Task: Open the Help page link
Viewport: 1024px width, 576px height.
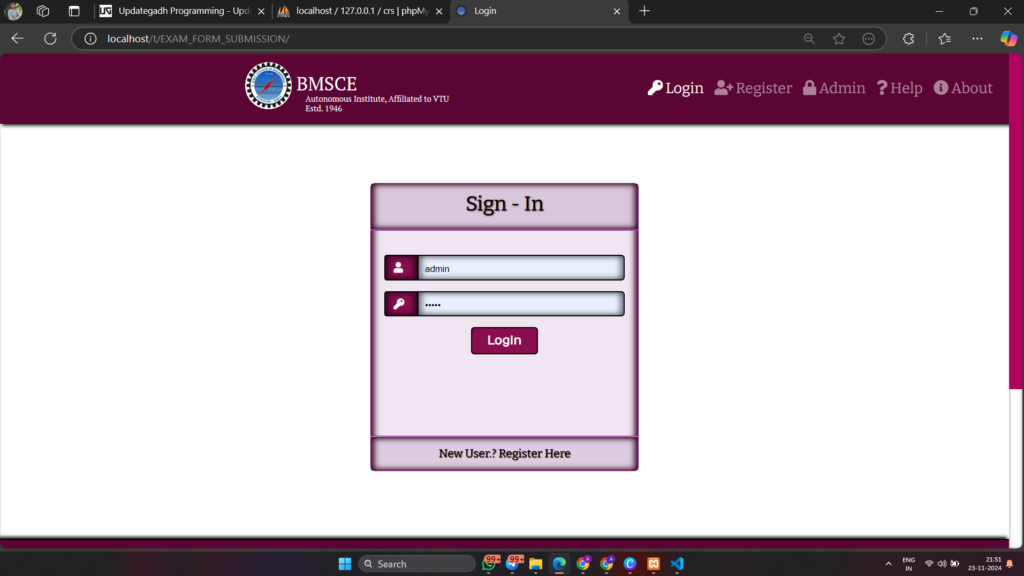Action: click(x=899, y=88)
